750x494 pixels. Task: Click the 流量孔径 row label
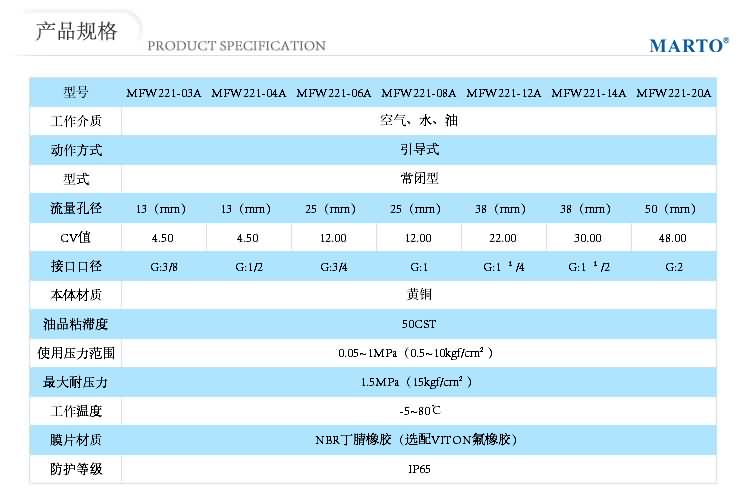pyautogui.click(x=76, y=209)
